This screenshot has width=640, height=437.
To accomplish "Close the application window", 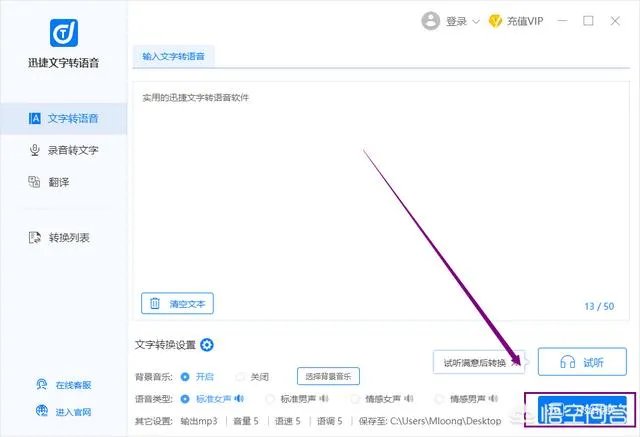I will coord(615,21).
